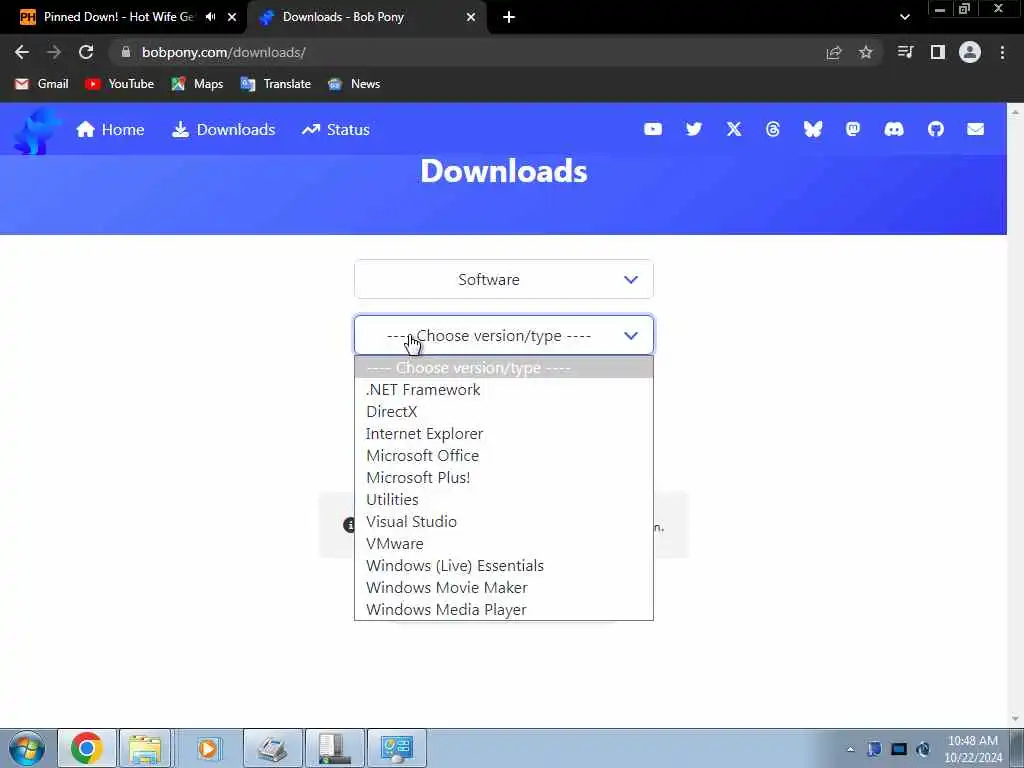Open the Twitter bird icon link
The height and width of the screenshot is (768, 1024).
(694, 129)
